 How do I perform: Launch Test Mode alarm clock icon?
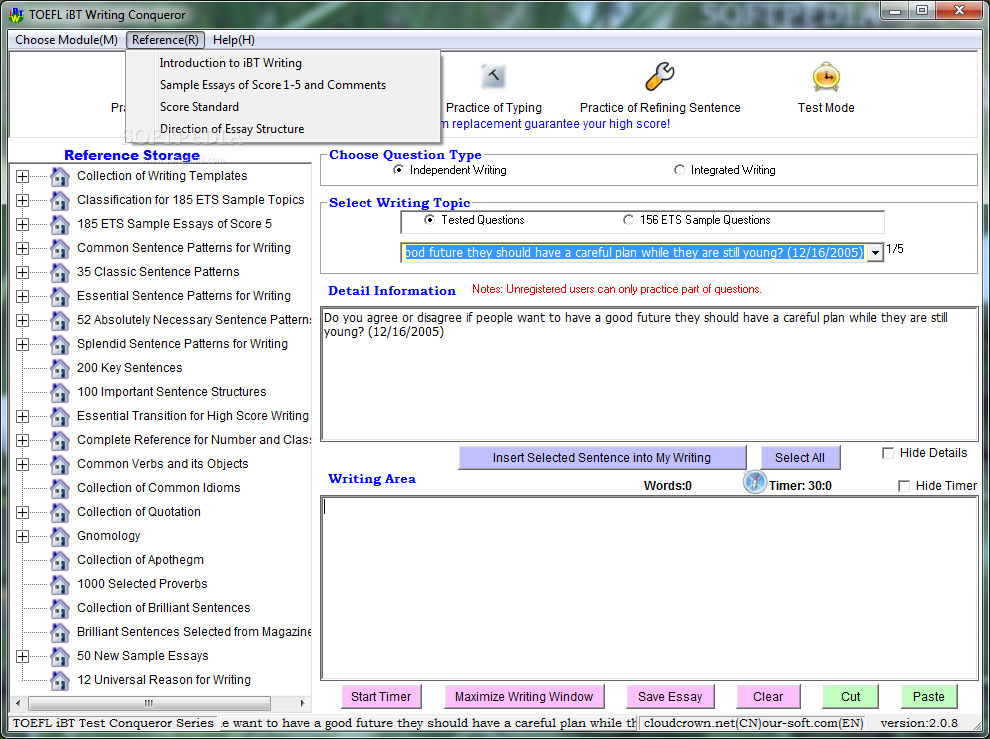pos(826,76)
